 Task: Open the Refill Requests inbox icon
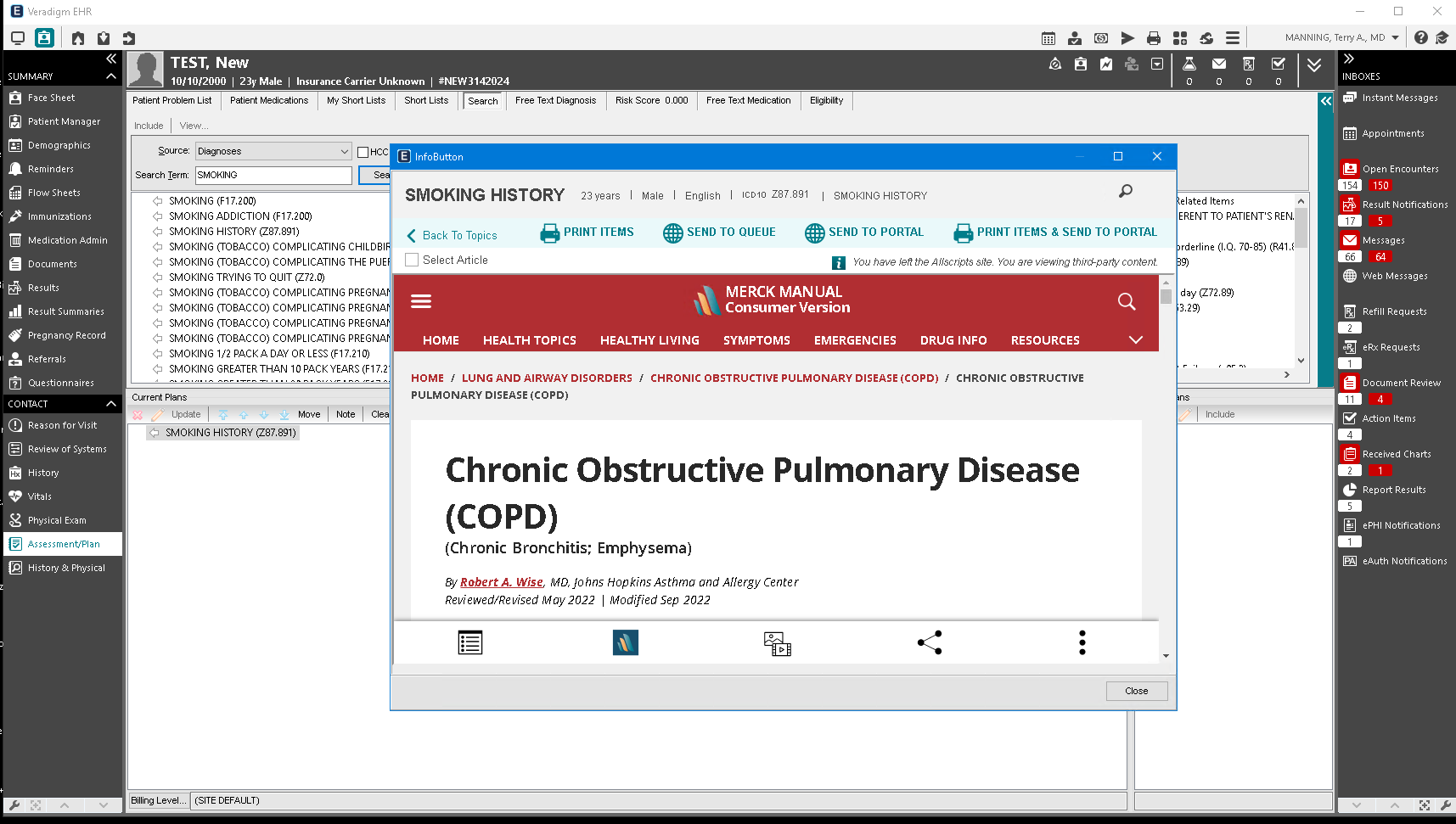coord(1351,311)
